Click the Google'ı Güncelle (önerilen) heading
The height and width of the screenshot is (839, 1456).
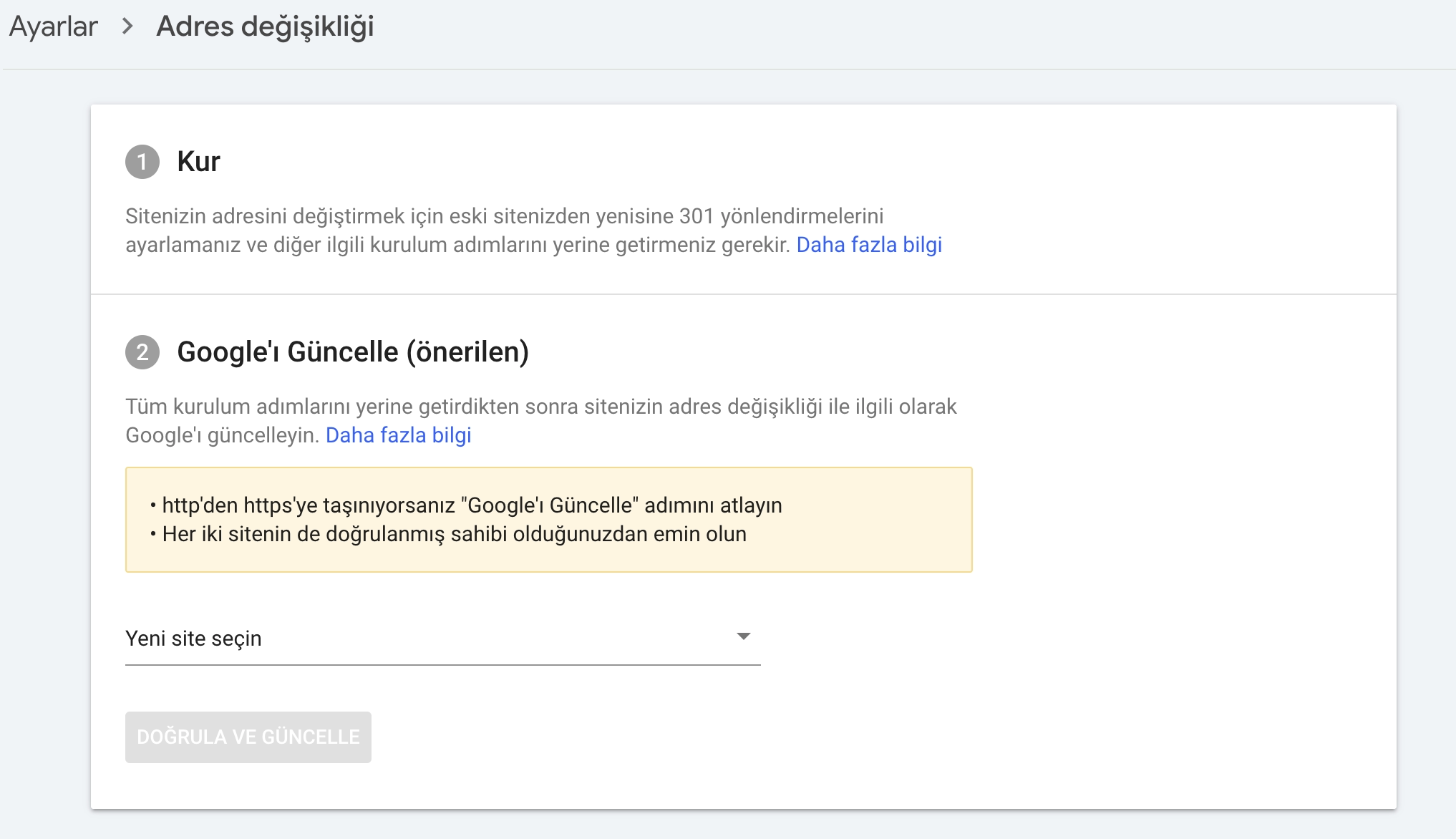tap(353, 352)
